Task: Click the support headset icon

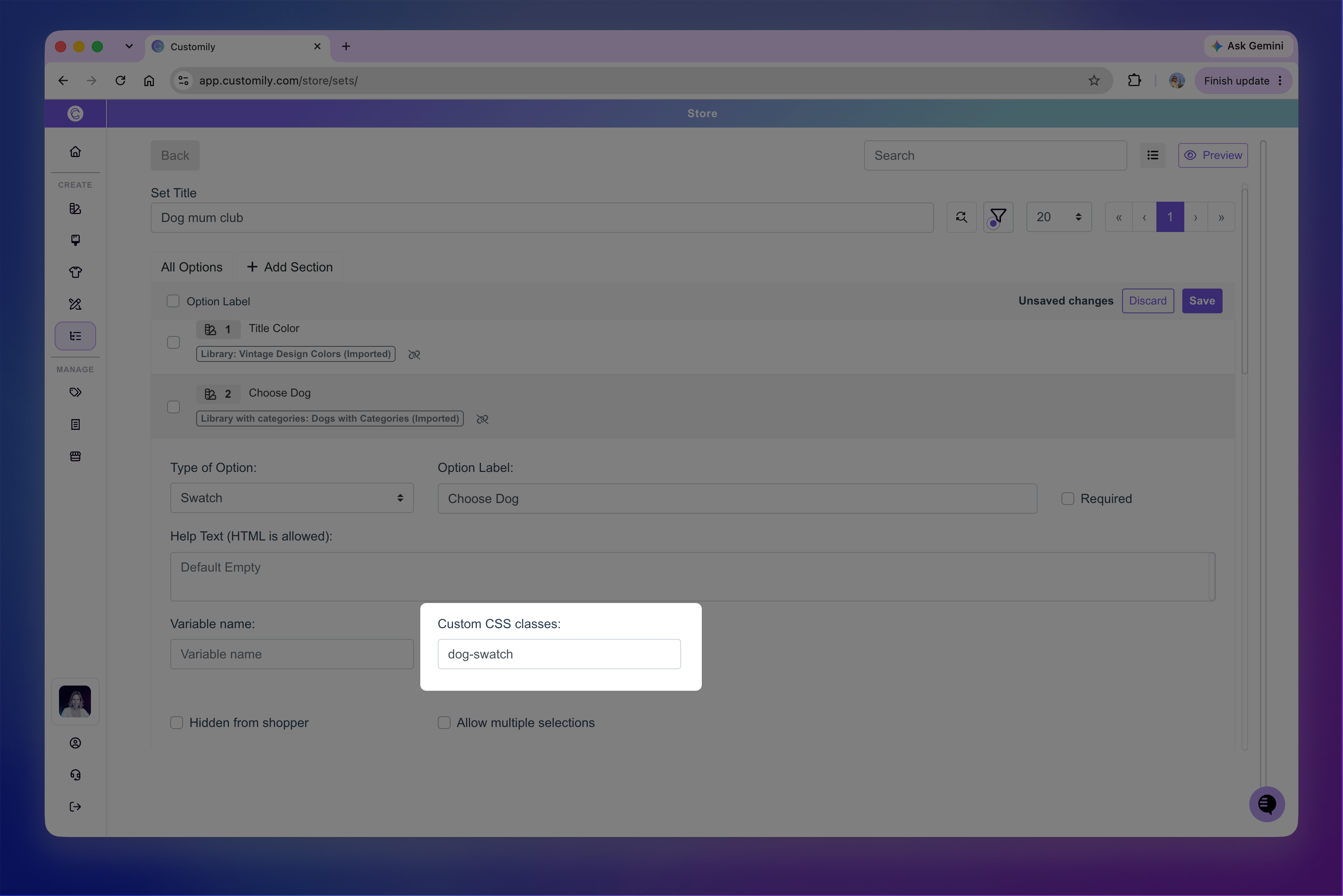Action: pyautogui.click(x=75, y=775)
